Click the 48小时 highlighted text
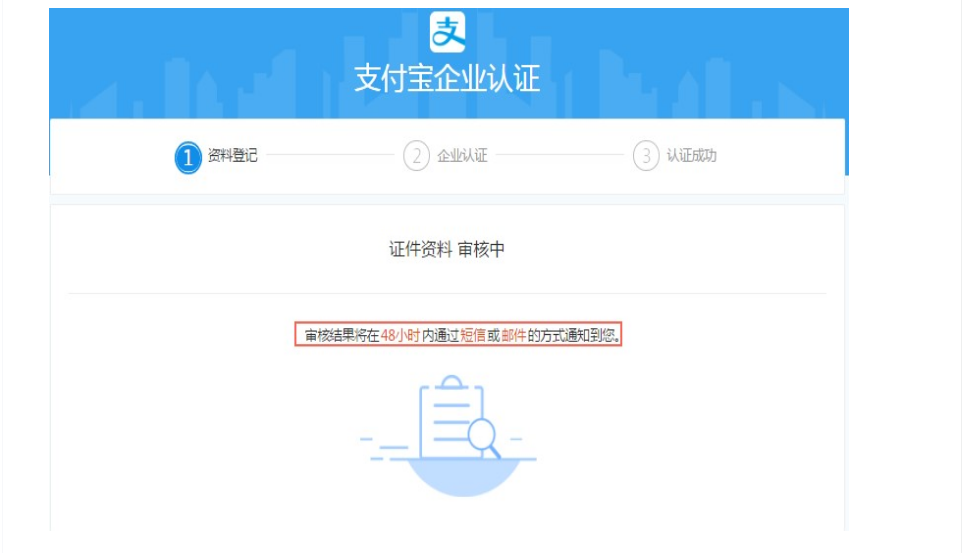This screenshot has height=553, width=962. click(400, 335)
